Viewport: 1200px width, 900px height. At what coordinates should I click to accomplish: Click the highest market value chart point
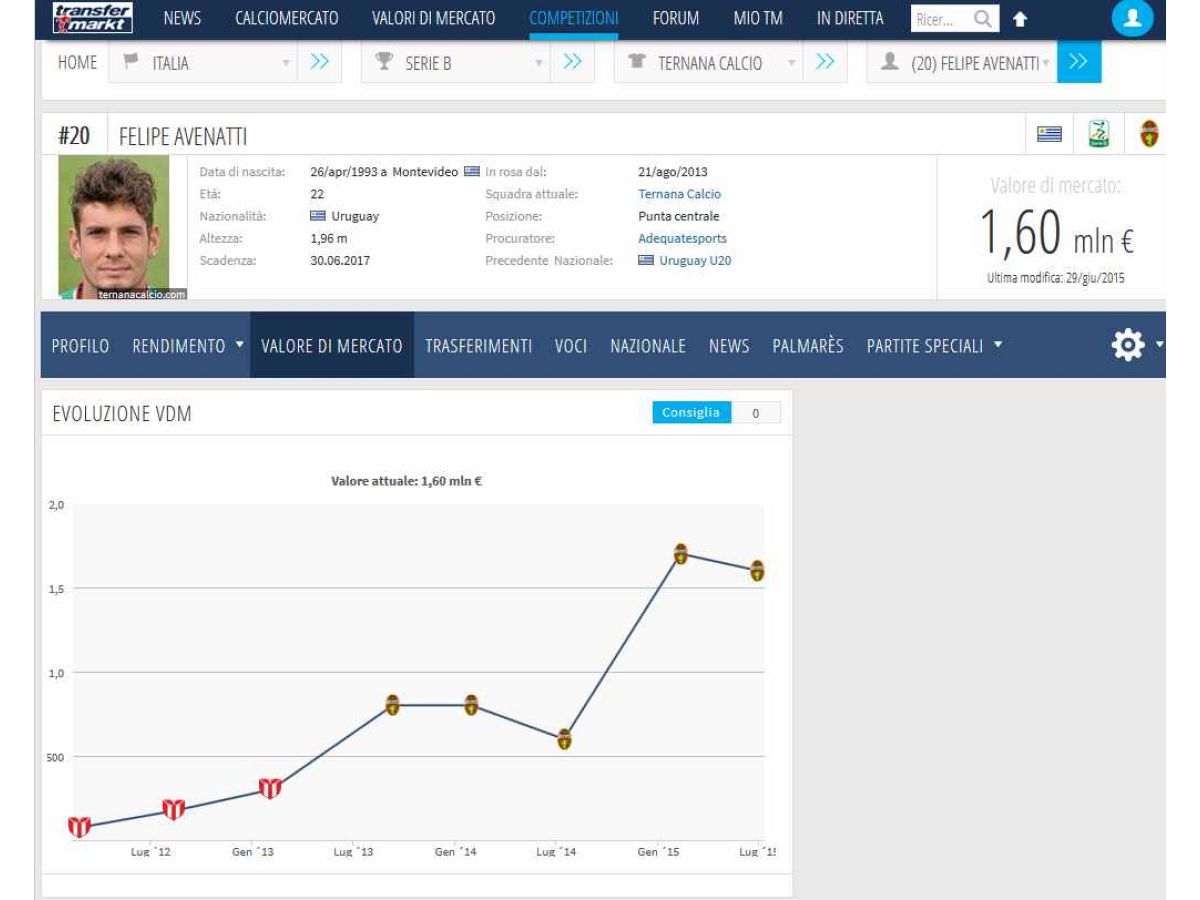click(680, 554)
